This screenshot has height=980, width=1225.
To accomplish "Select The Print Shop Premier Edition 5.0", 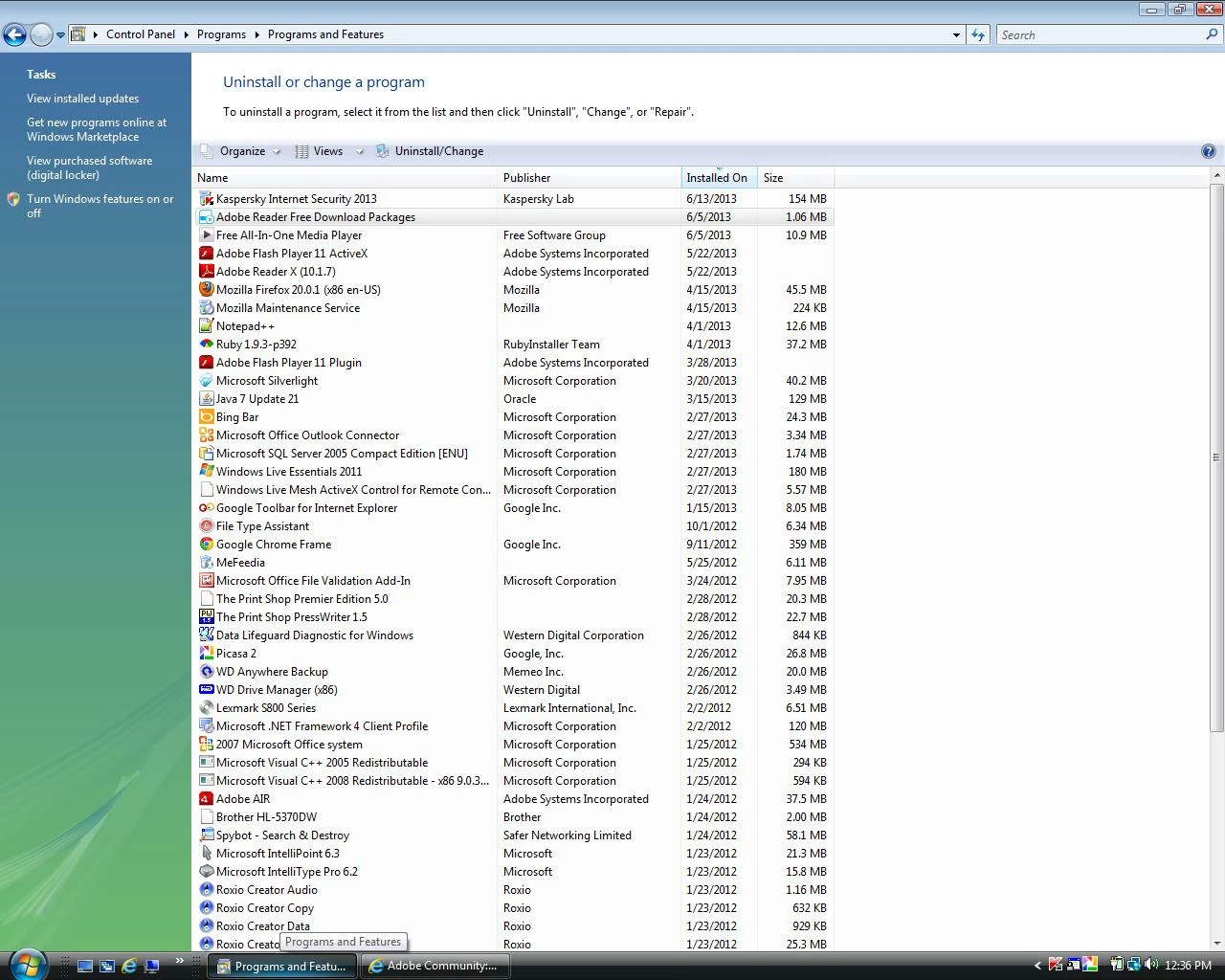I will pos(514,599).
